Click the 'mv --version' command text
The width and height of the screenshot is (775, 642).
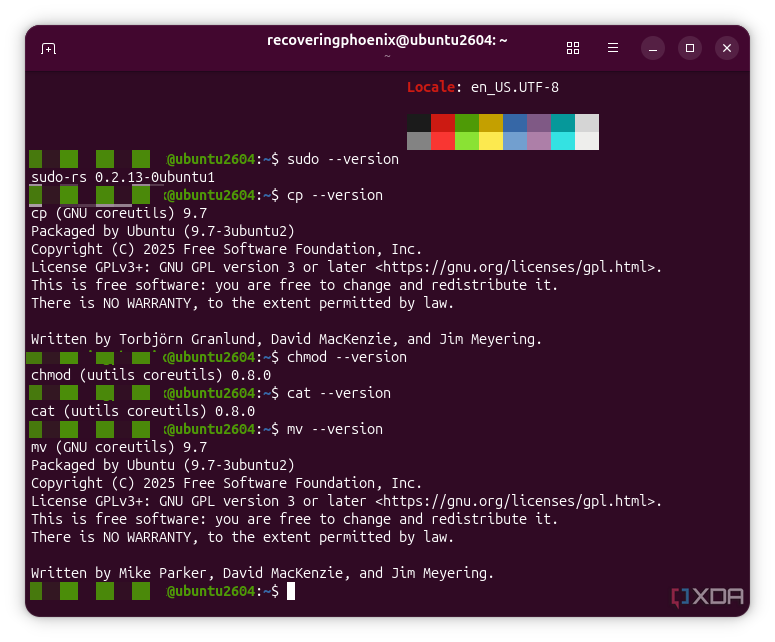tap(335, 429)
